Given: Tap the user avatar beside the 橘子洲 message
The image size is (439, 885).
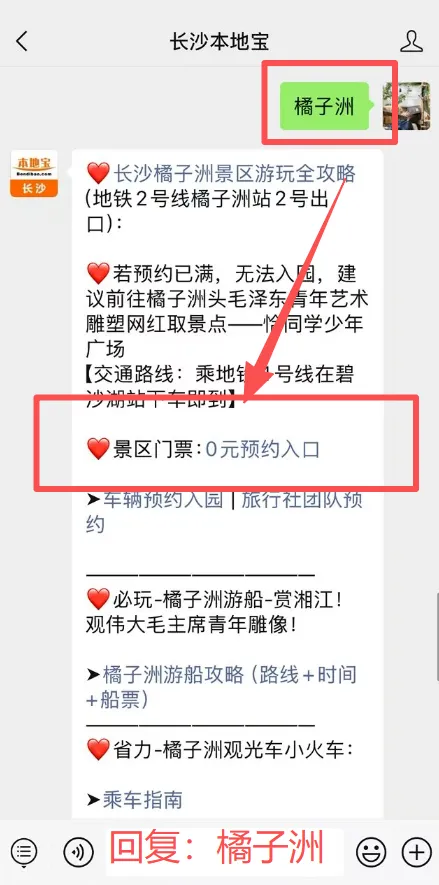Looking at the screenshot, I should 406,106.
